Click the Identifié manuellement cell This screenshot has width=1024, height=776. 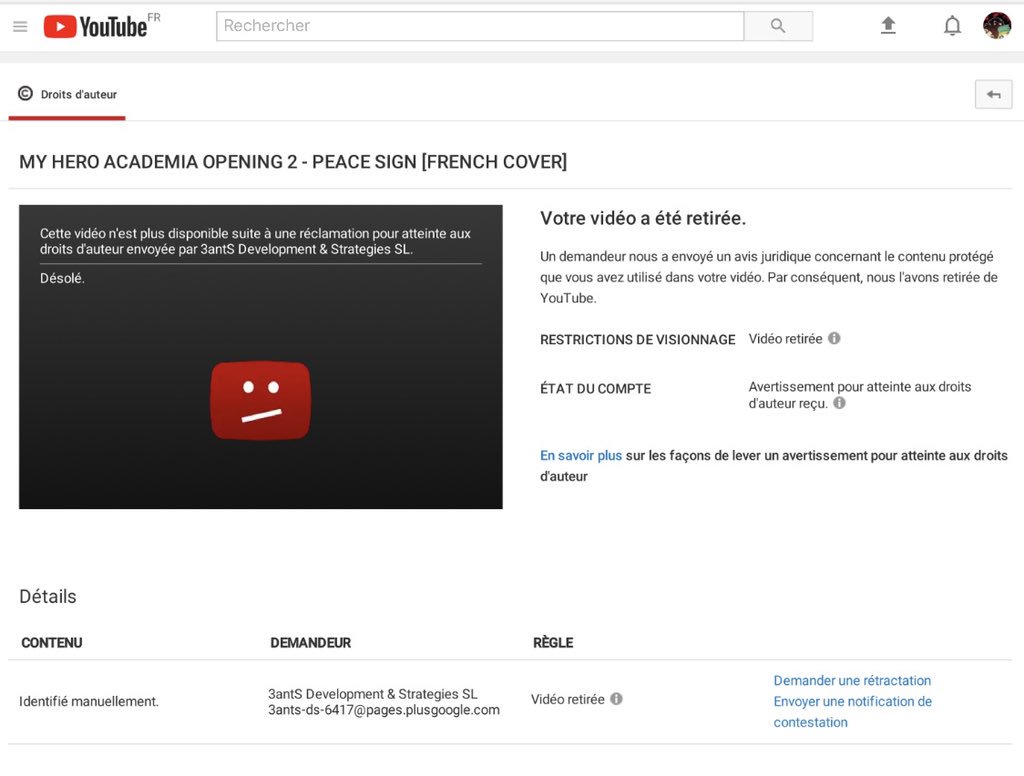coord(89,702)
